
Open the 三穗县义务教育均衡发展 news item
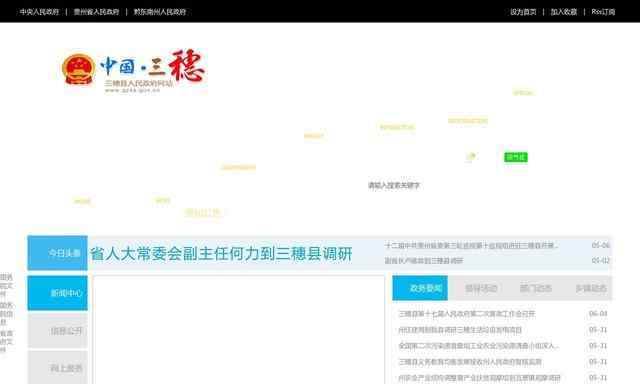[x=470, y=362]
